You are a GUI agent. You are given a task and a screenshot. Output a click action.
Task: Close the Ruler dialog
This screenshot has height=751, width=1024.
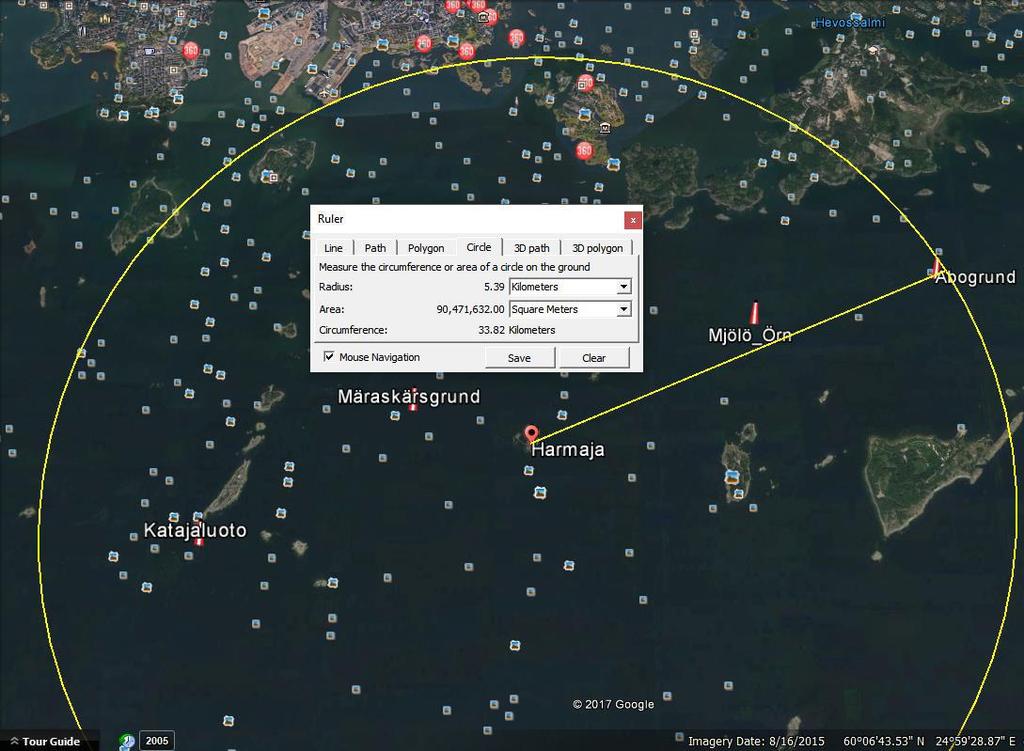pyautogui.click(x=633, y=220)
